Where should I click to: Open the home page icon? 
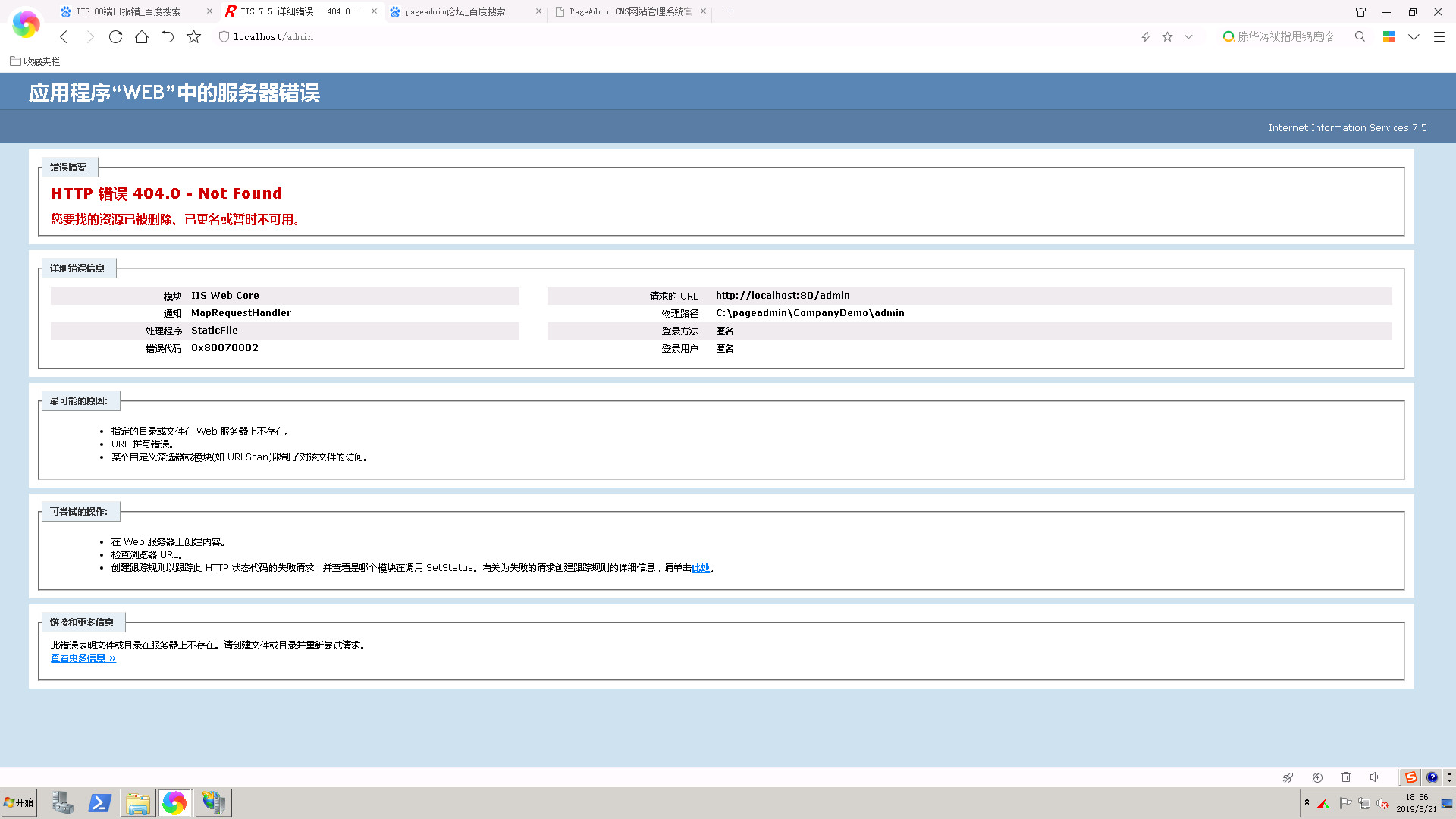coord(142,36)
